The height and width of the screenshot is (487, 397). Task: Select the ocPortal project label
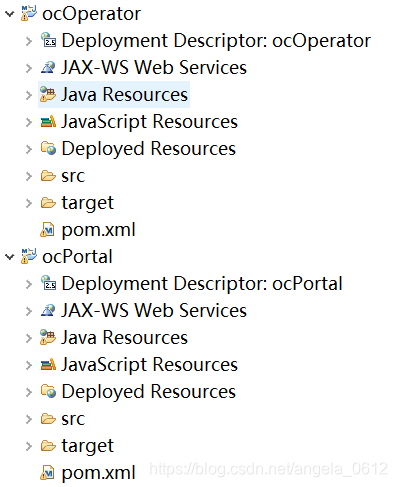77,257
